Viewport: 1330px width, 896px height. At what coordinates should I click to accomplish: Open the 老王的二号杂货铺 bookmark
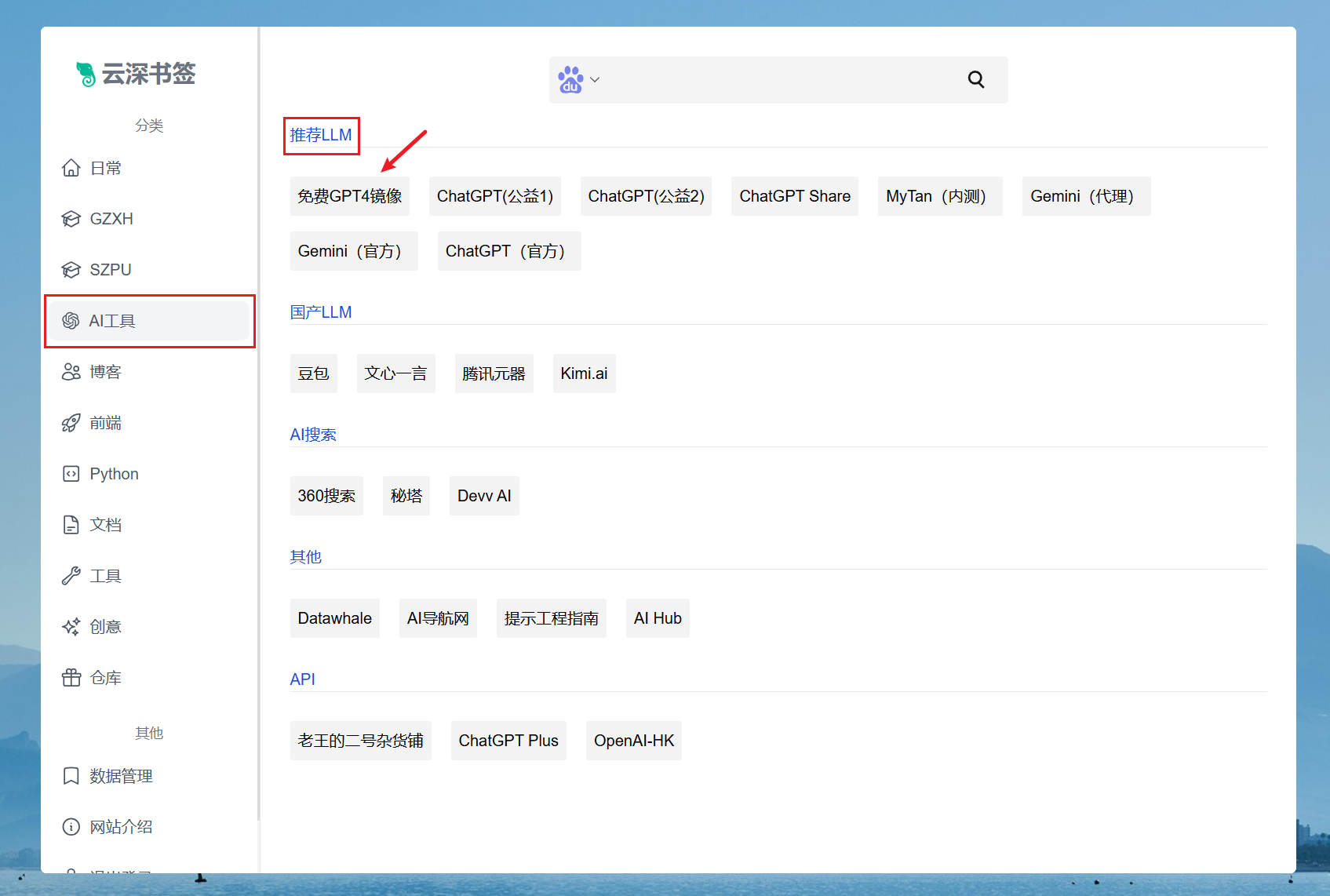(361, 741)
